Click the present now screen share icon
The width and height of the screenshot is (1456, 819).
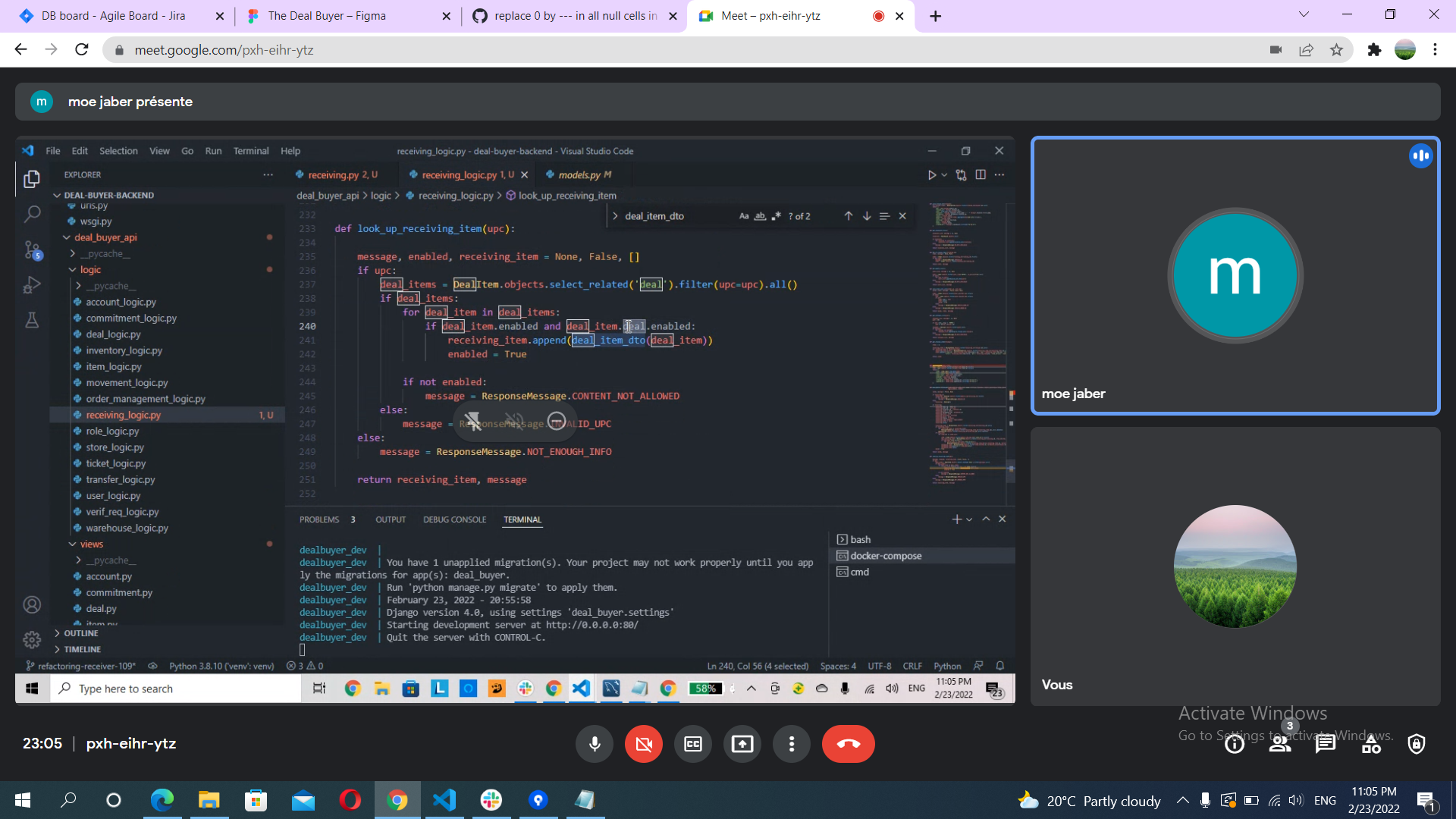coord(742,744)
